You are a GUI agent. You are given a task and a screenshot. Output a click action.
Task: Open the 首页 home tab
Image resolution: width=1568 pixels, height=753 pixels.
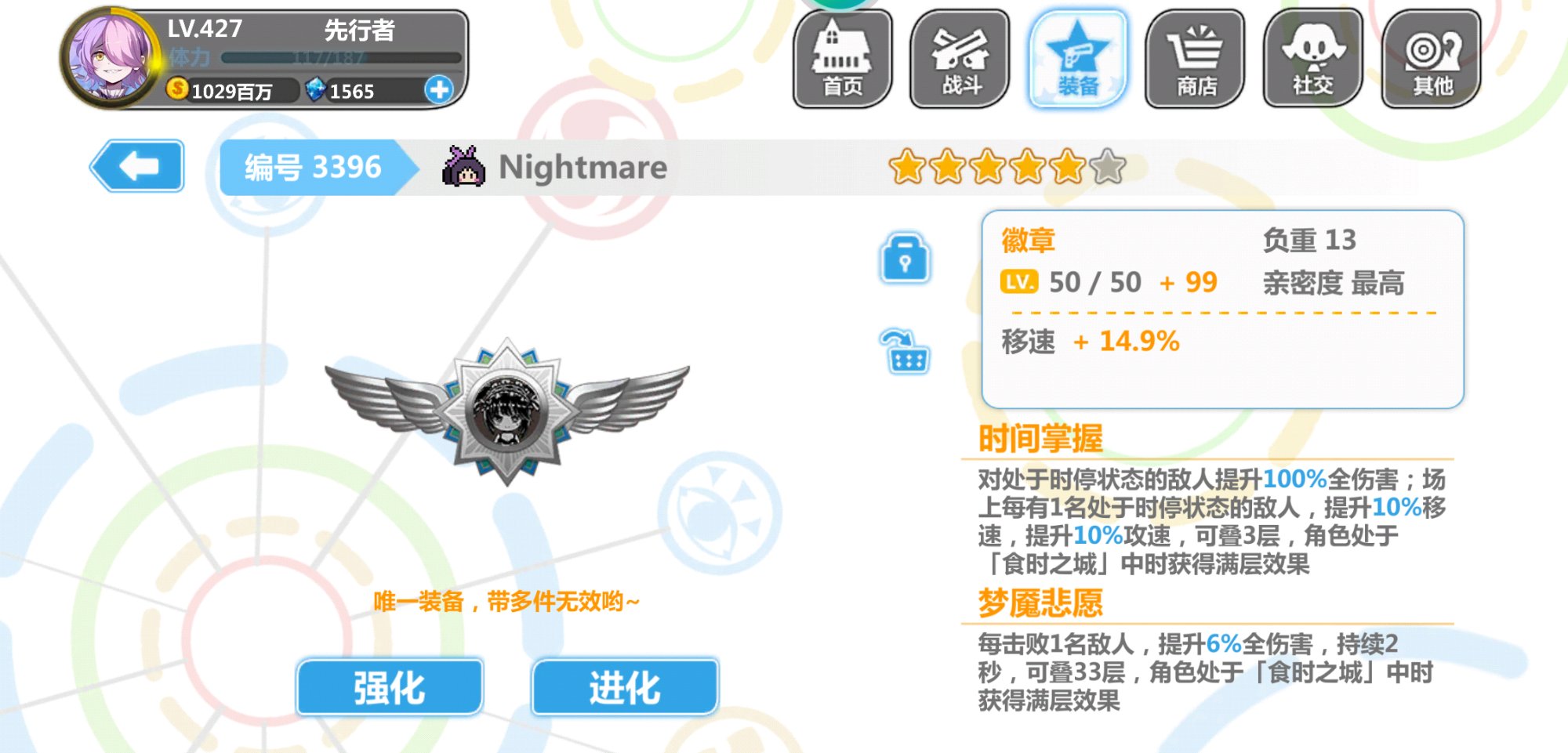(843, 59)
